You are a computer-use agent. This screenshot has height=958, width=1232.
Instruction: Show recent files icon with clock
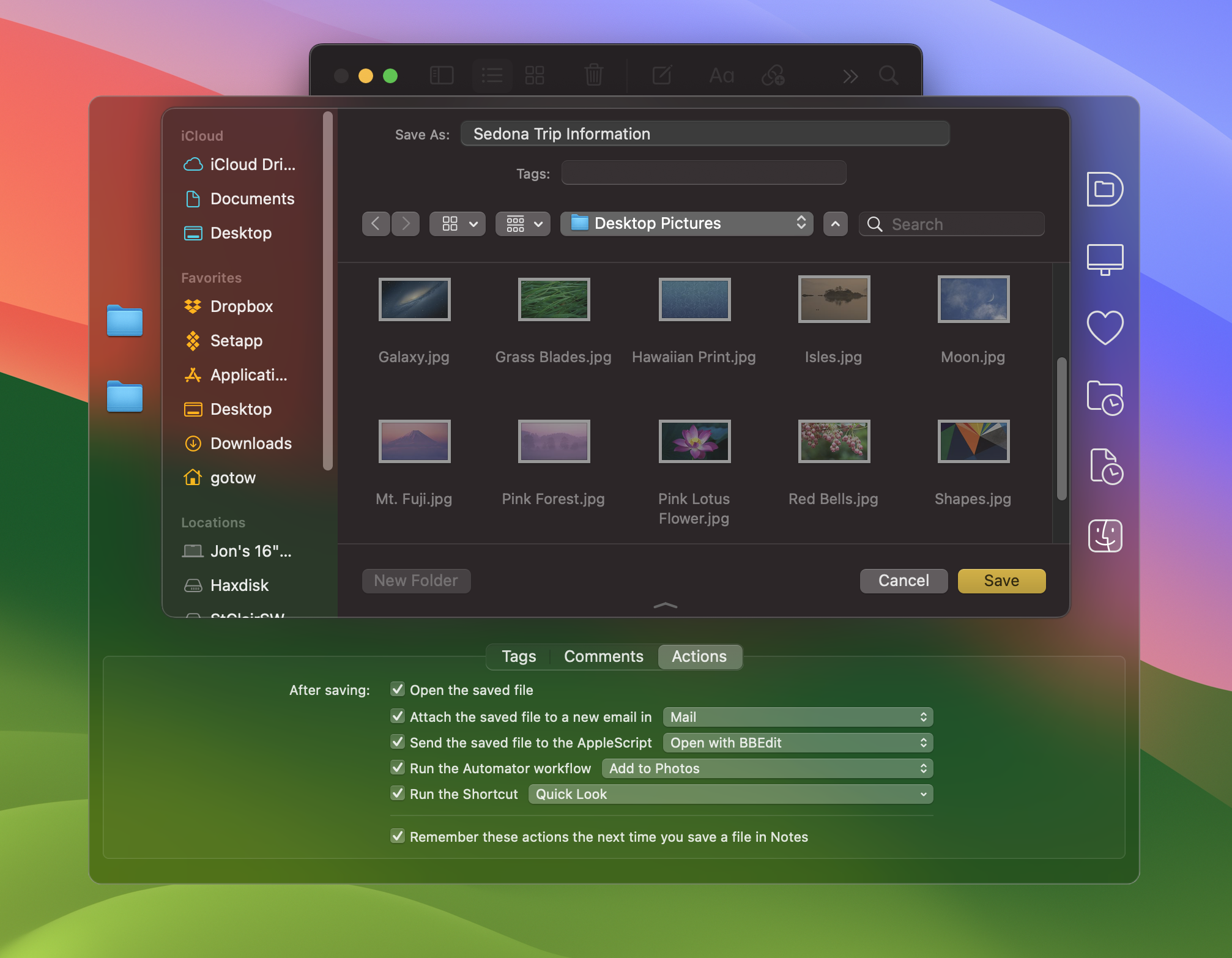(1106, 467)
